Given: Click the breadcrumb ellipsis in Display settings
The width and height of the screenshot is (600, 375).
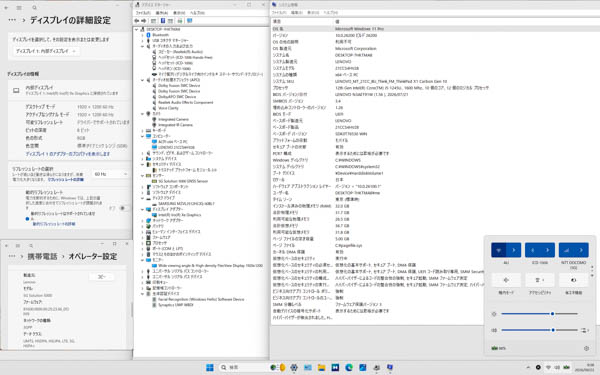Looking at the screenshot, I should [x=12, y=20].
